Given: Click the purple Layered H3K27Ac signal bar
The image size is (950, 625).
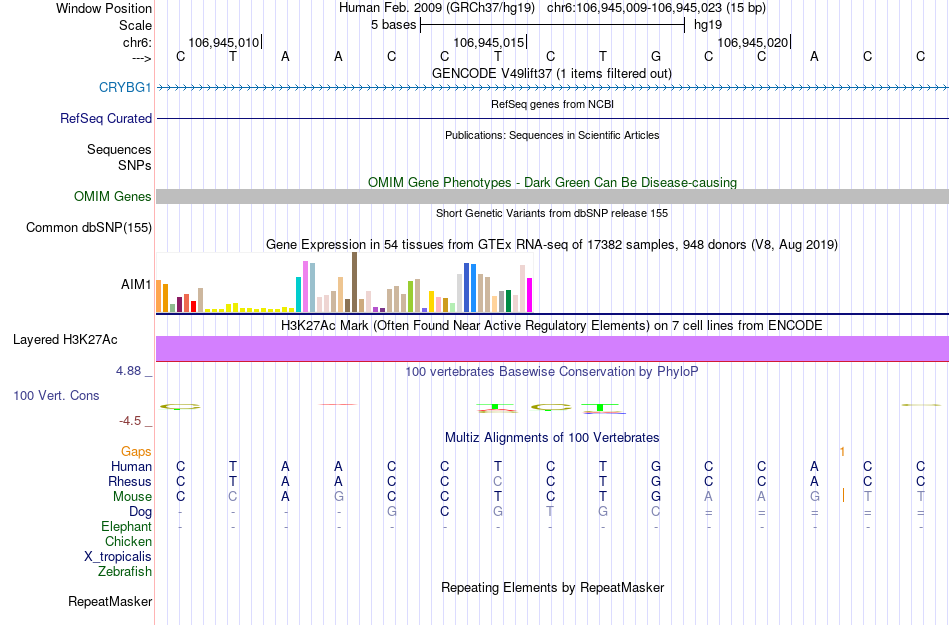Looking at the screenshot, I should pos(552,349).
